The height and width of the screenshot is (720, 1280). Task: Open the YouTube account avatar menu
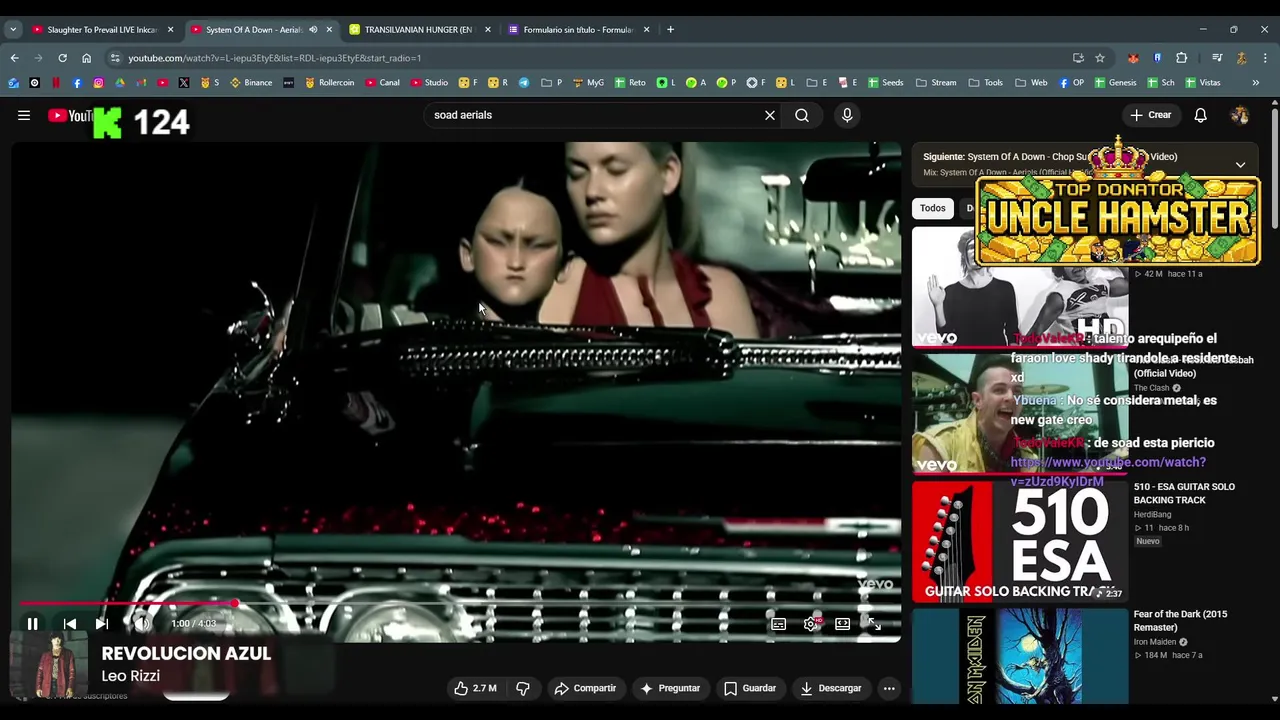1240,115
